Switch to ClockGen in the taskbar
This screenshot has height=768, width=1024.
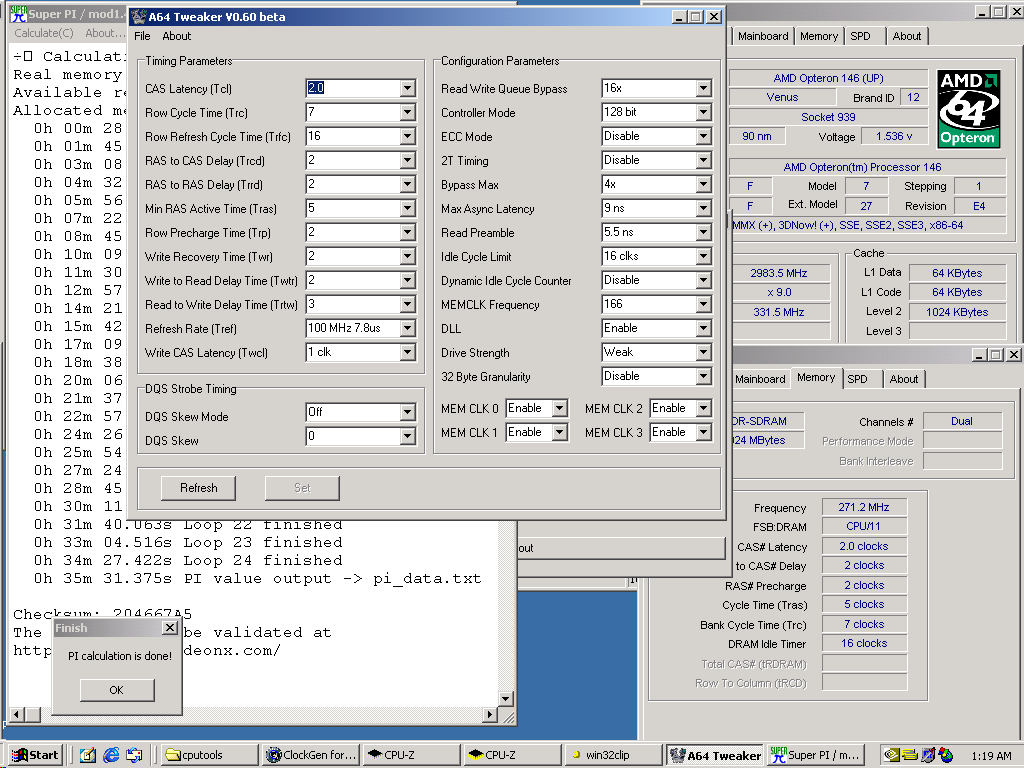[x=311, y=755]
